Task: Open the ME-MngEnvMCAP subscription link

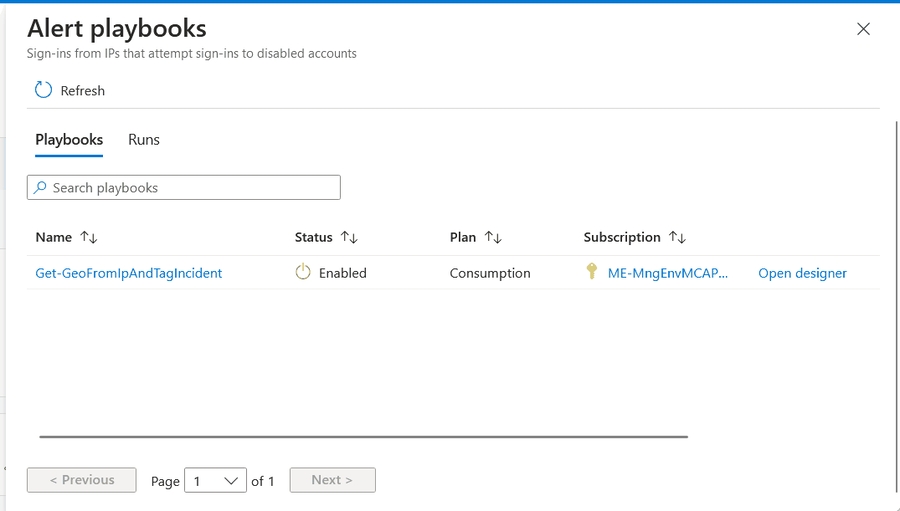Action: pyautogui.click(x=668, y=273)
